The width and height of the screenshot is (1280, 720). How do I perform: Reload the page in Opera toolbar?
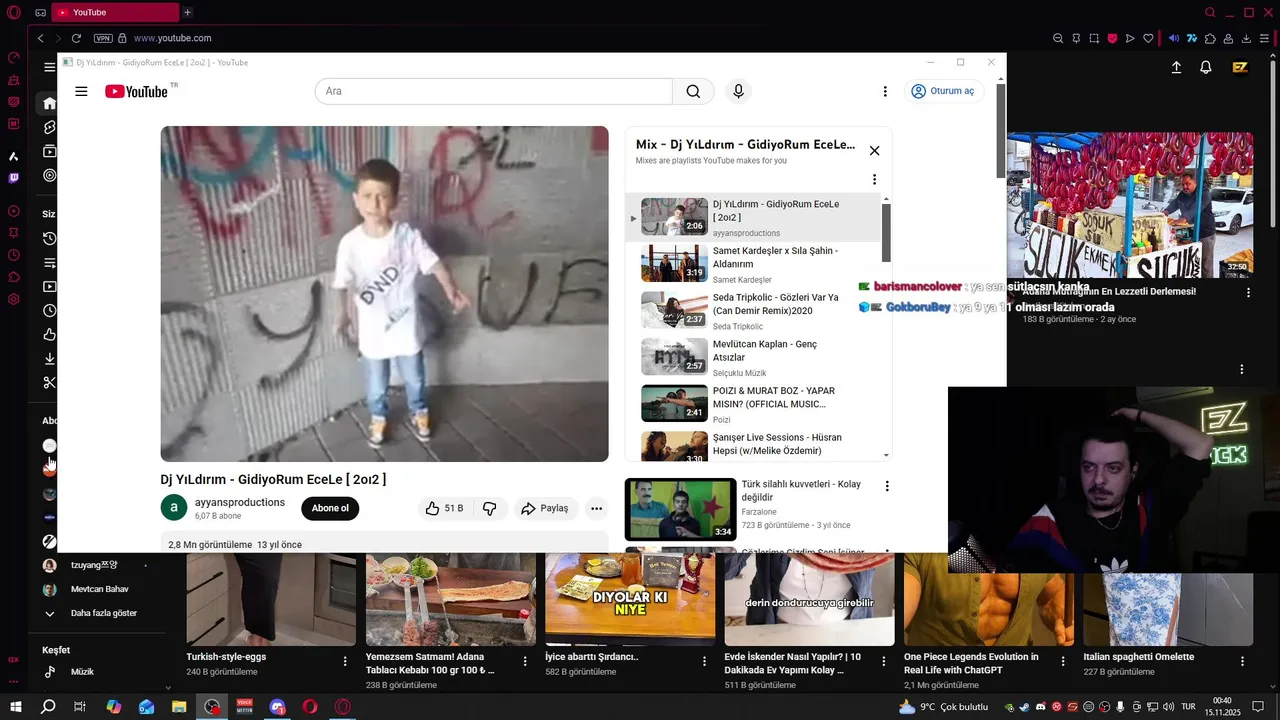(x=76, y=38)
